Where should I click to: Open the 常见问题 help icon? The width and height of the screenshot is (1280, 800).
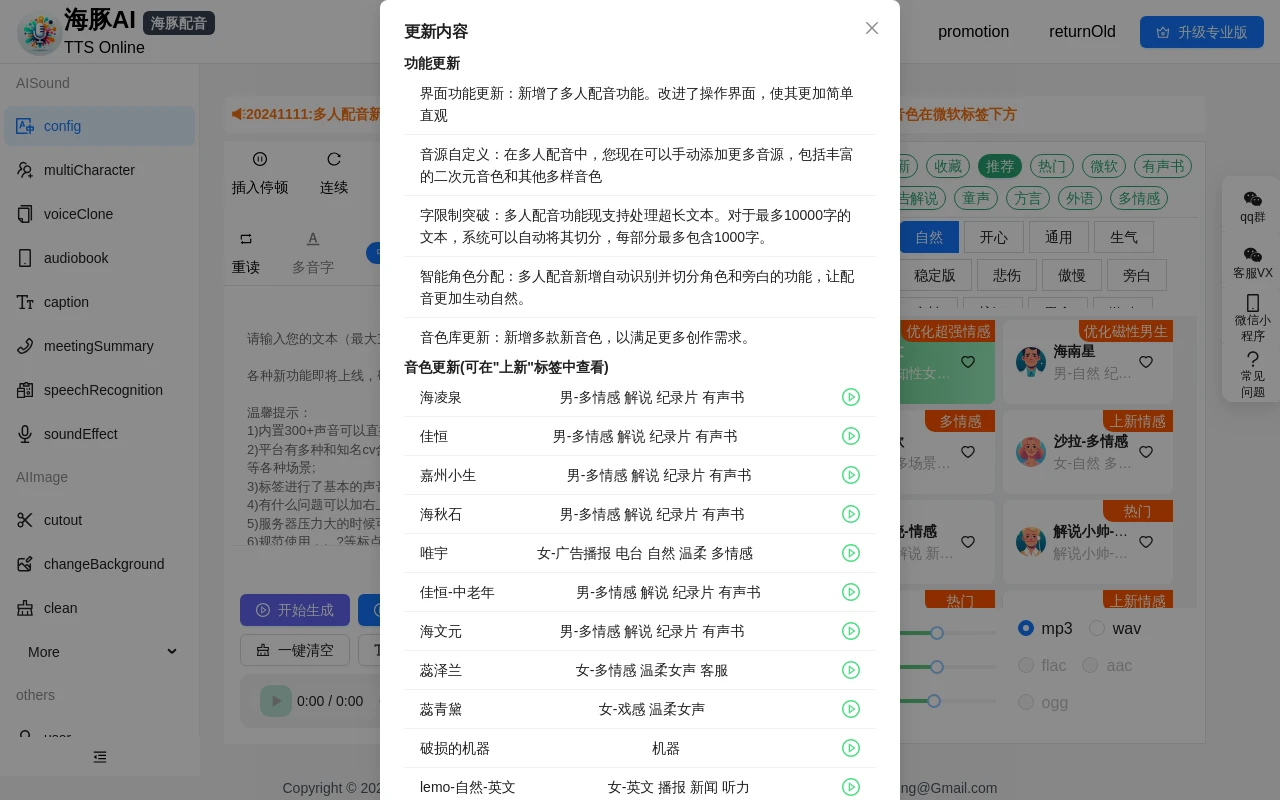[1252, 366]
